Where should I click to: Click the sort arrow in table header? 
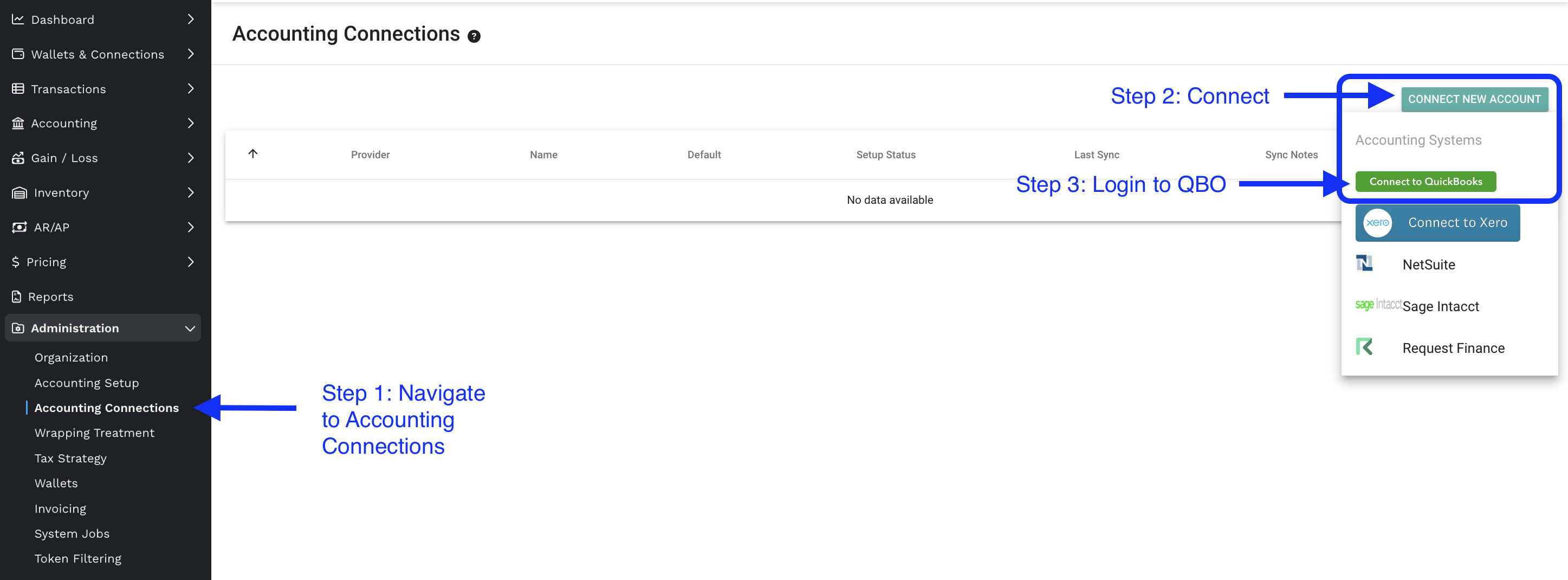point(253,153)
